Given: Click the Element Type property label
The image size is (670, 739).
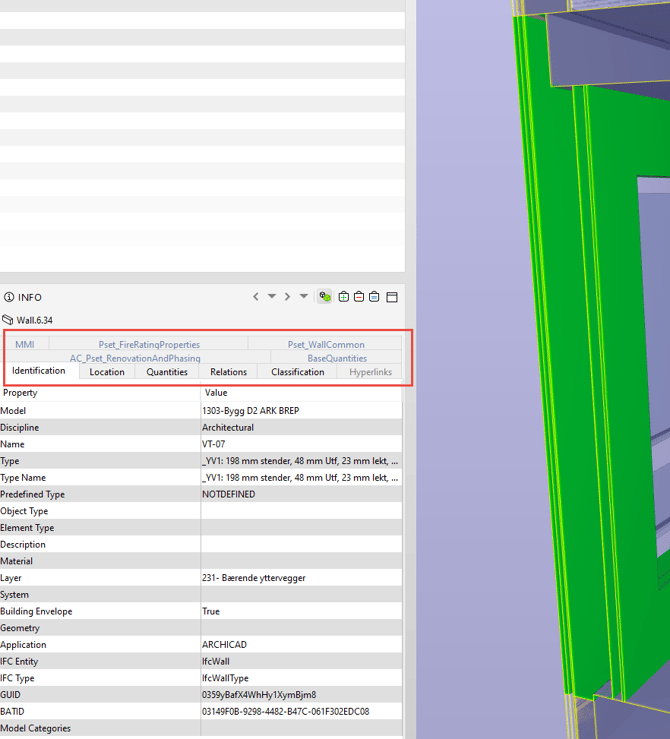Looking at the screenshot, I should [27, 528].
